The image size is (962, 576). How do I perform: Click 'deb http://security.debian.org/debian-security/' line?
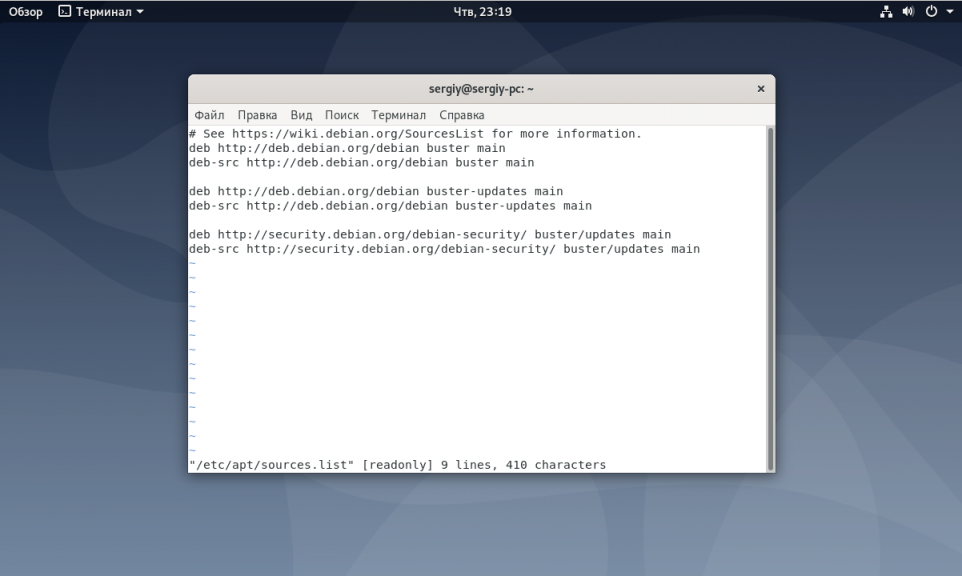[x=430, y=234]
